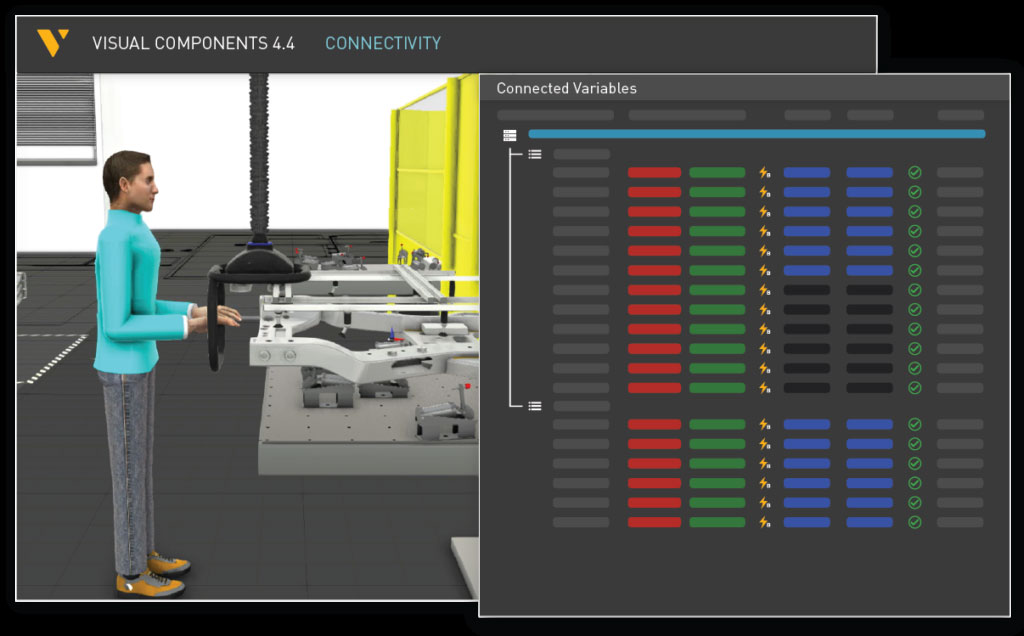Click the second variable group's list icon
This screenshot has width=1024, height=636.
(535, 406)
